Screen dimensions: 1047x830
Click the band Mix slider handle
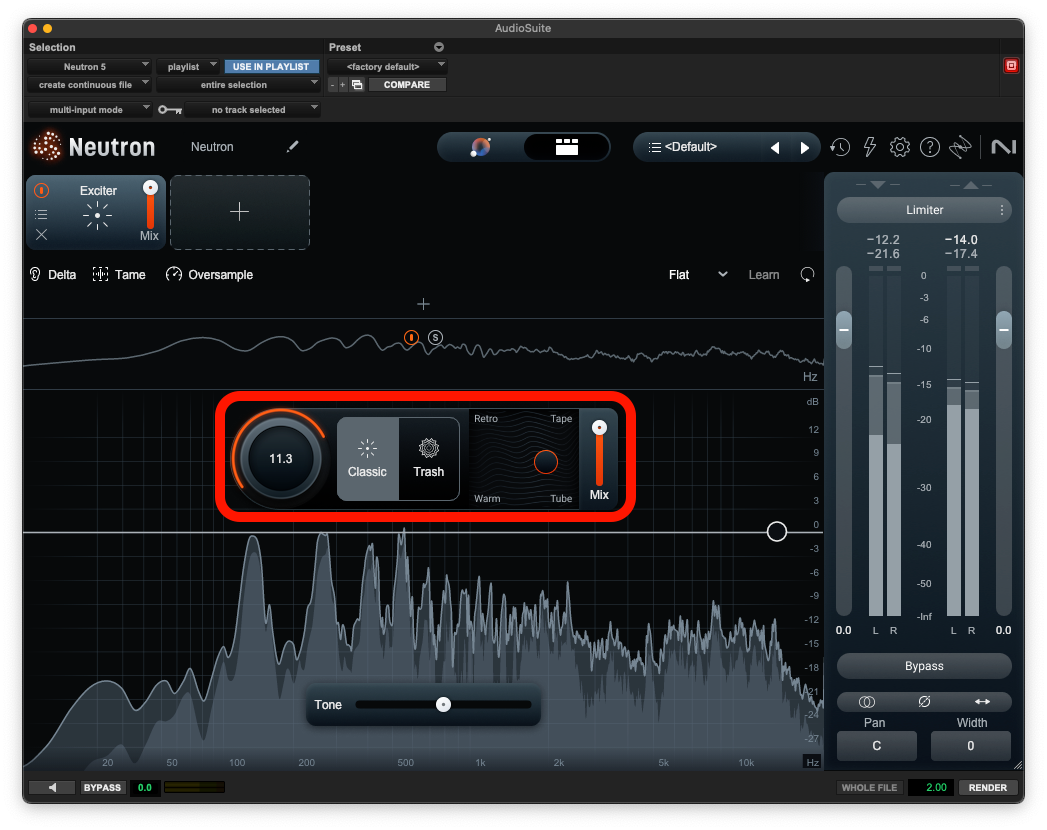pyautogui.click(x=600, y=427)
